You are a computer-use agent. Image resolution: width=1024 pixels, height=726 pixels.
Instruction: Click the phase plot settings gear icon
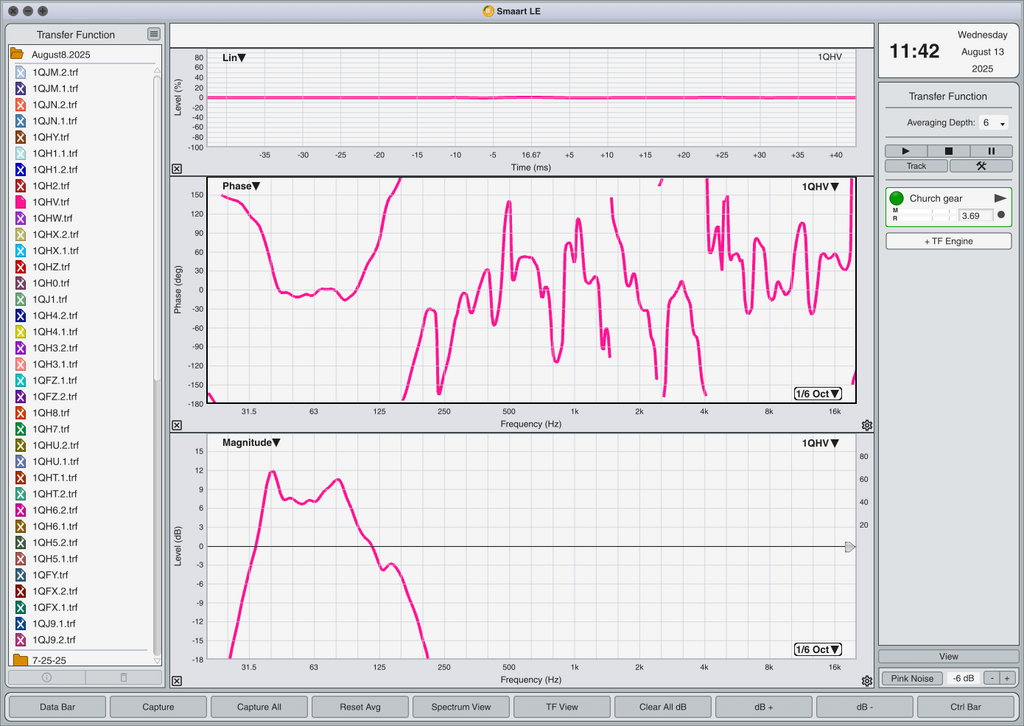pyautogui.click(x=867, y=425)
